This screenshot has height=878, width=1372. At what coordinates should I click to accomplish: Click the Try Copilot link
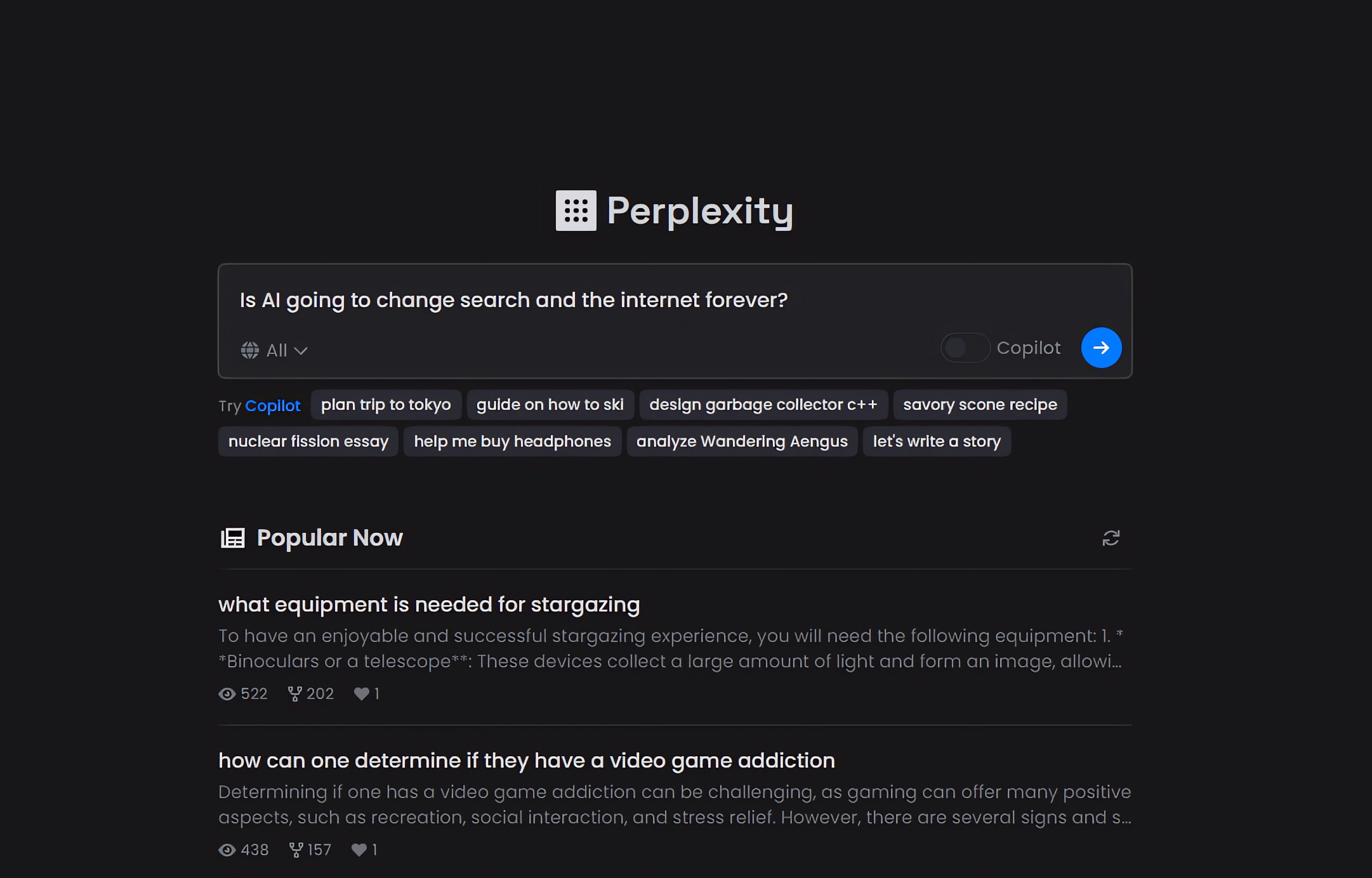pos(273,405)
